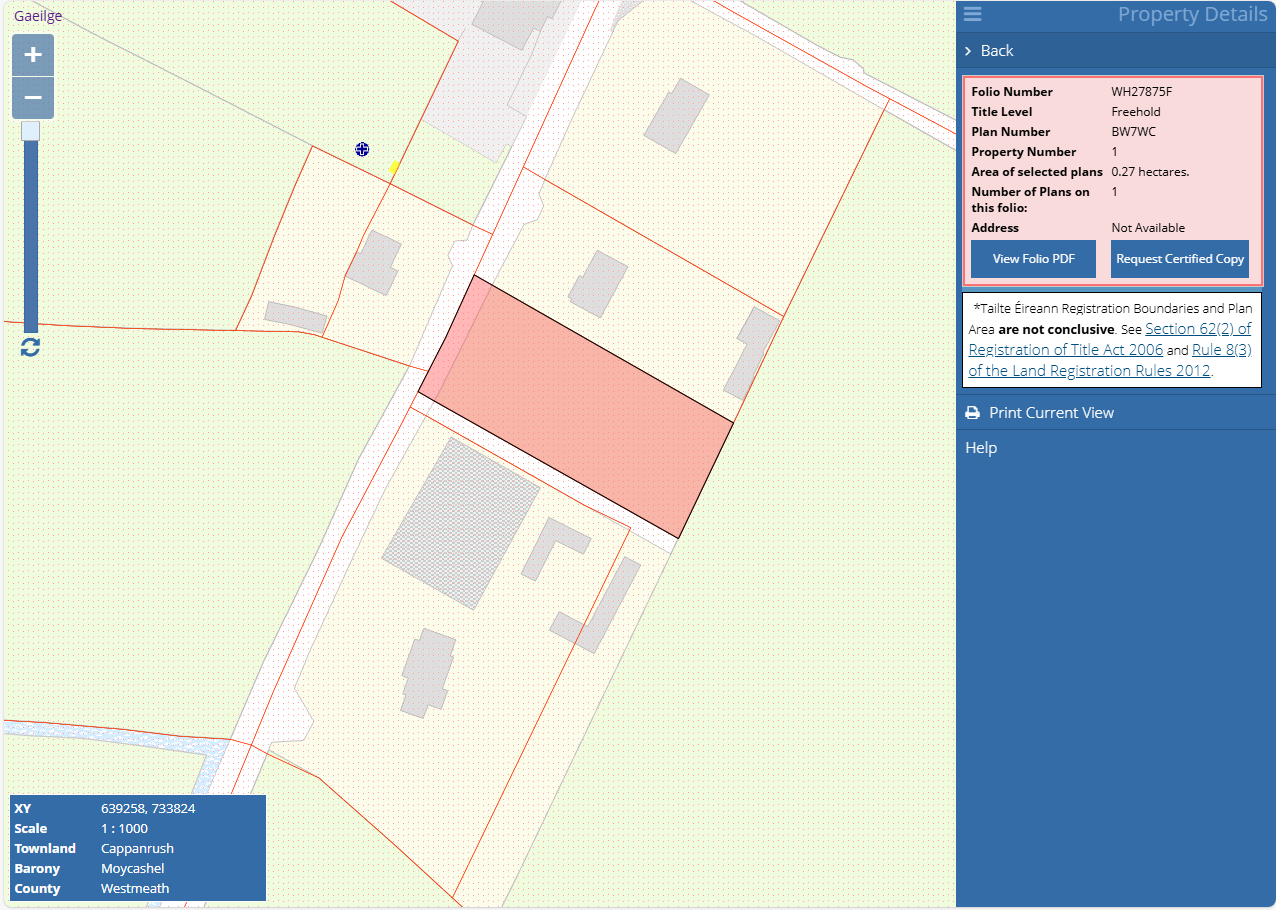Click the Property Details panel title
The height and width of the screenshot is (910, 1276).
pyautogui.click(x=1191, y=14)
